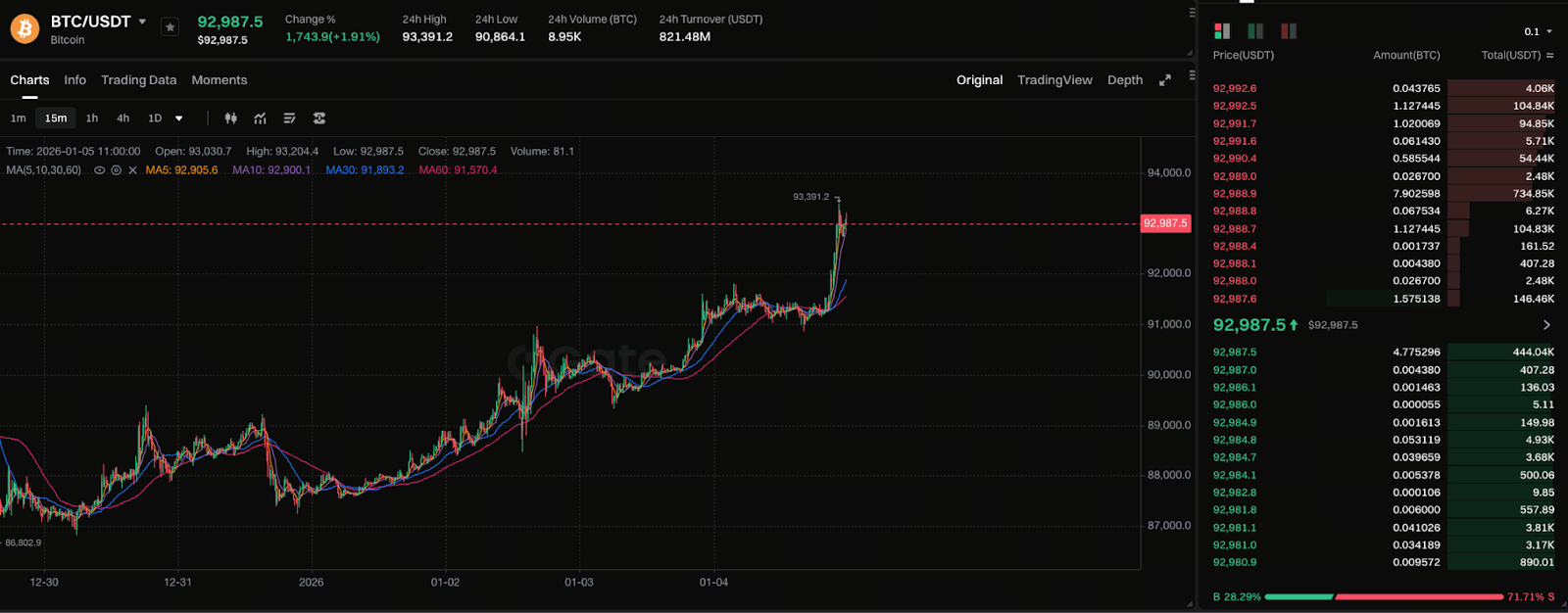Remove the MA indicator with X

[132, 170]
